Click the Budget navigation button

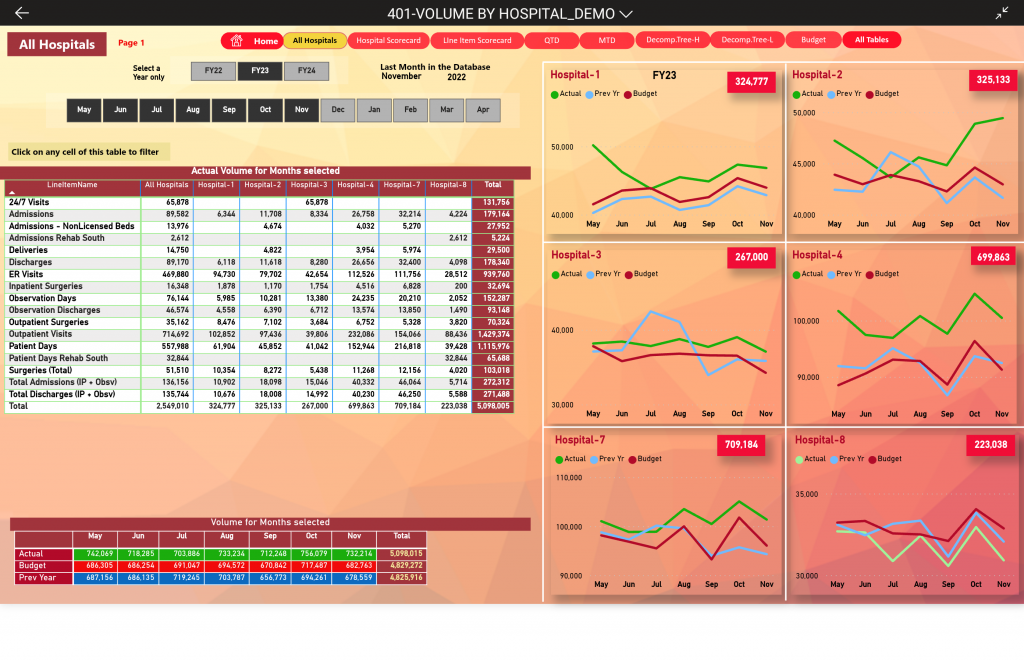coord(813,40)
